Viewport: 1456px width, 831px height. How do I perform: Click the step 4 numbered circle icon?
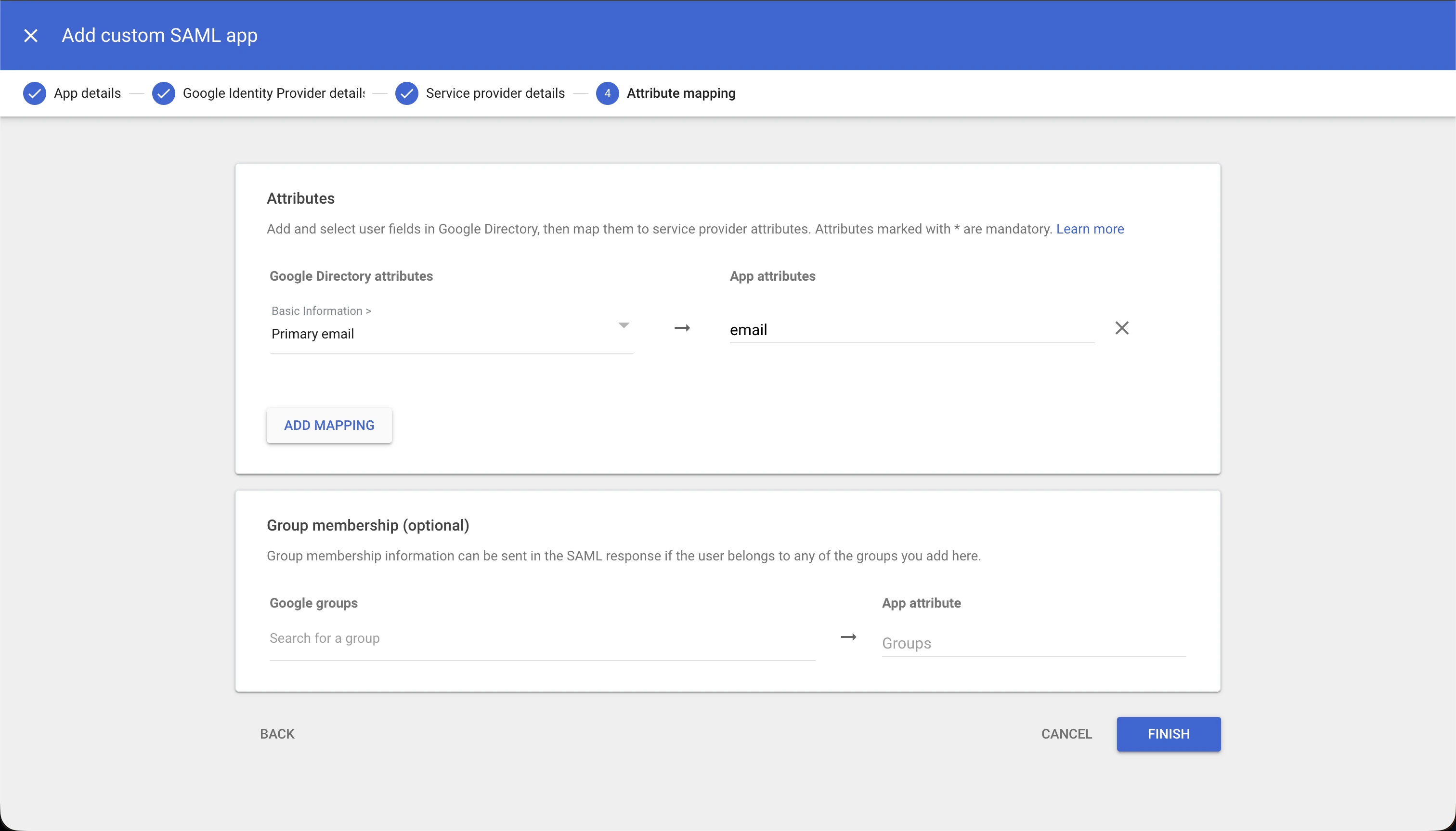click(607, 93)
